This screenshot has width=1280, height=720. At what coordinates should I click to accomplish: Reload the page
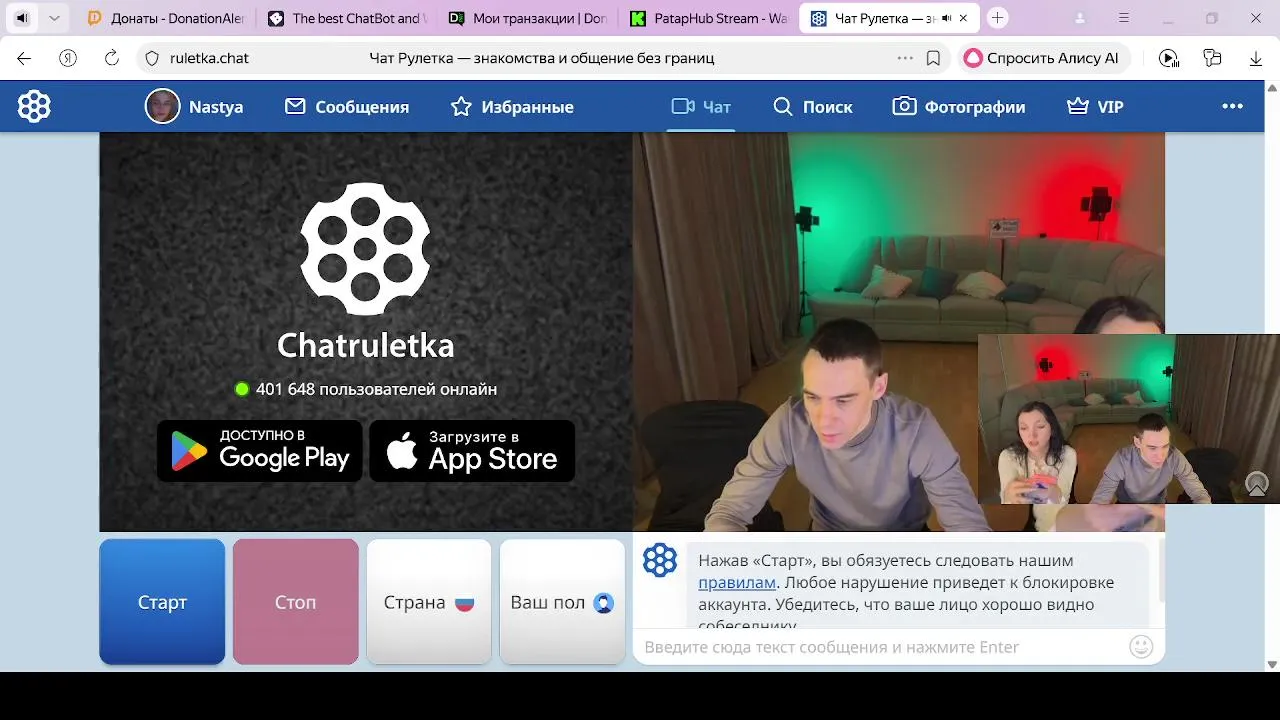(112, 58)
